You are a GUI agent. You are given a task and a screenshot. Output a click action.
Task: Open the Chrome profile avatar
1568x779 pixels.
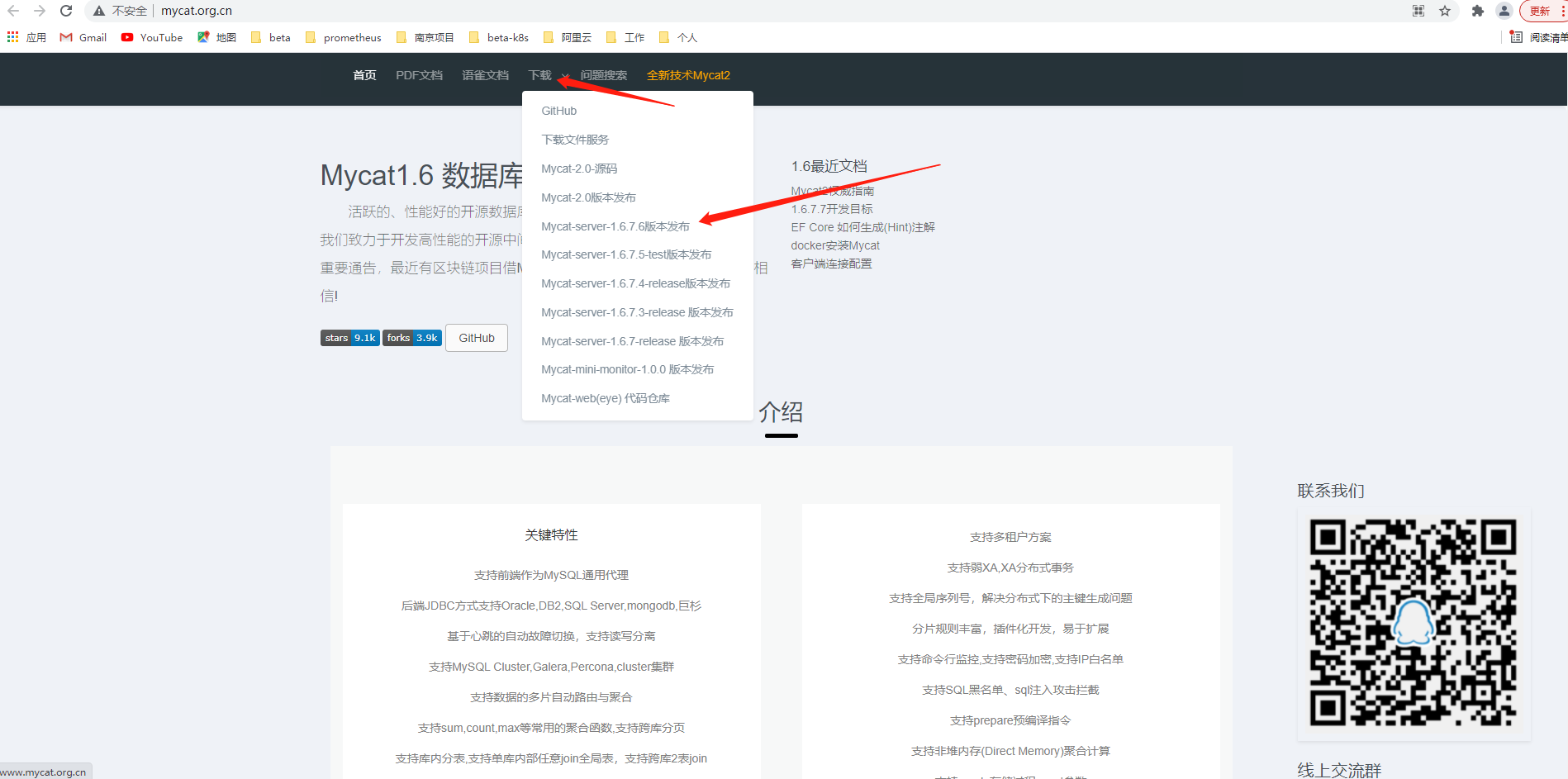click(1504, 11)
